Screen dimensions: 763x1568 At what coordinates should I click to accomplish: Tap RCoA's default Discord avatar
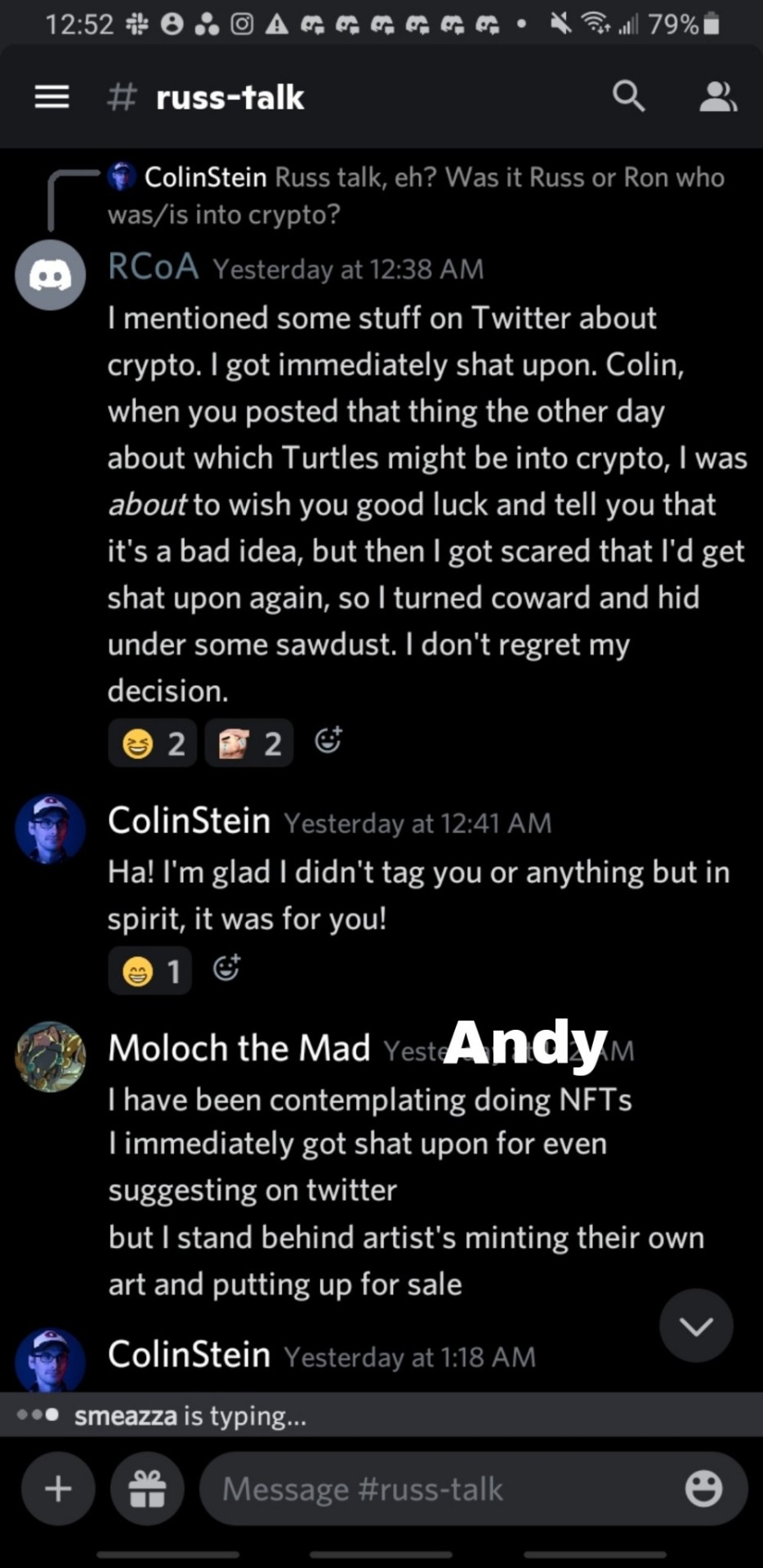tap(51, 275)
